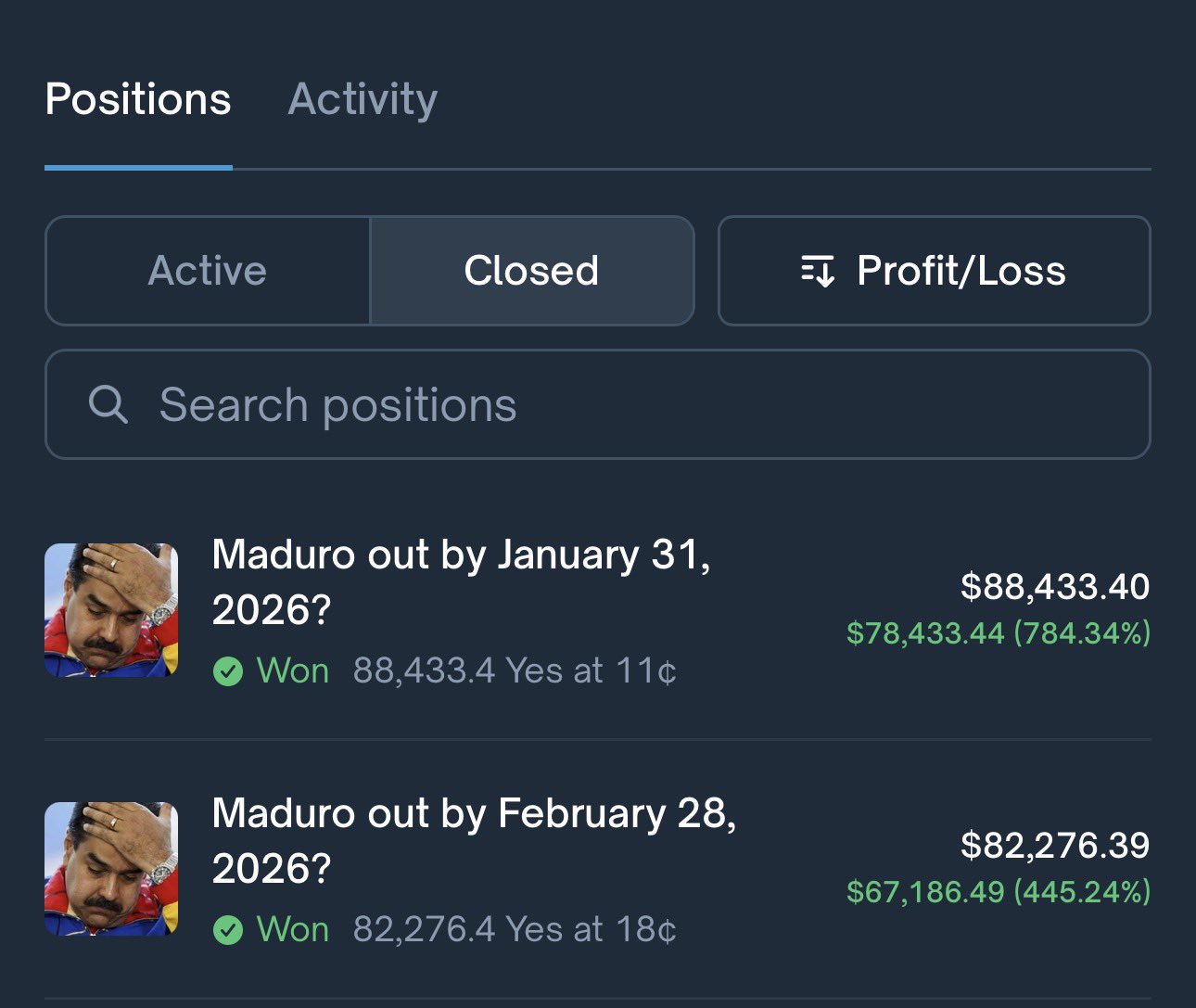Switch to the Activity tab
Image resolution: width=1196 pixels, height=1008 pixels.
pyautogui.click(x=363, y=99)
